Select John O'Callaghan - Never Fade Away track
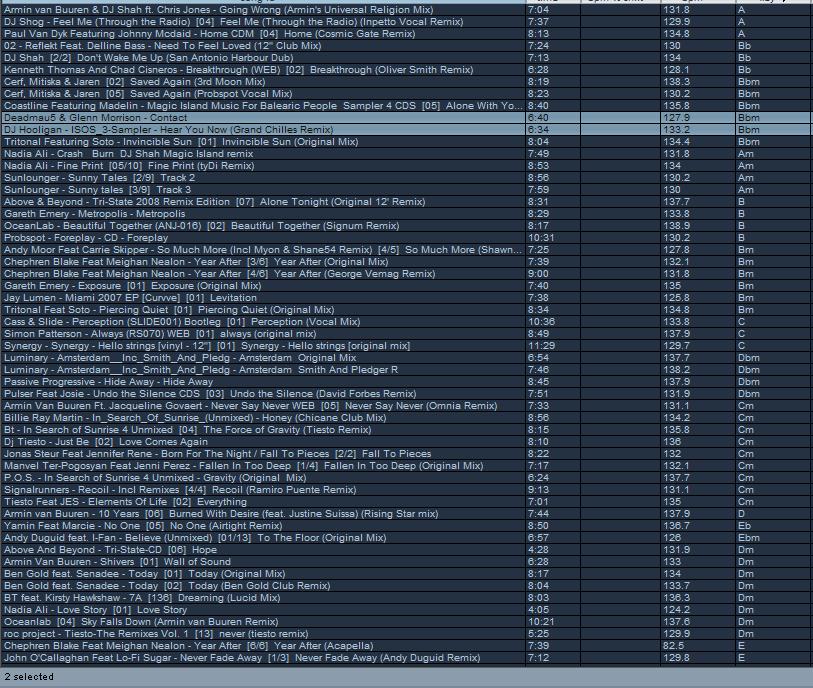813x688 pixels. tap(406, 657)
